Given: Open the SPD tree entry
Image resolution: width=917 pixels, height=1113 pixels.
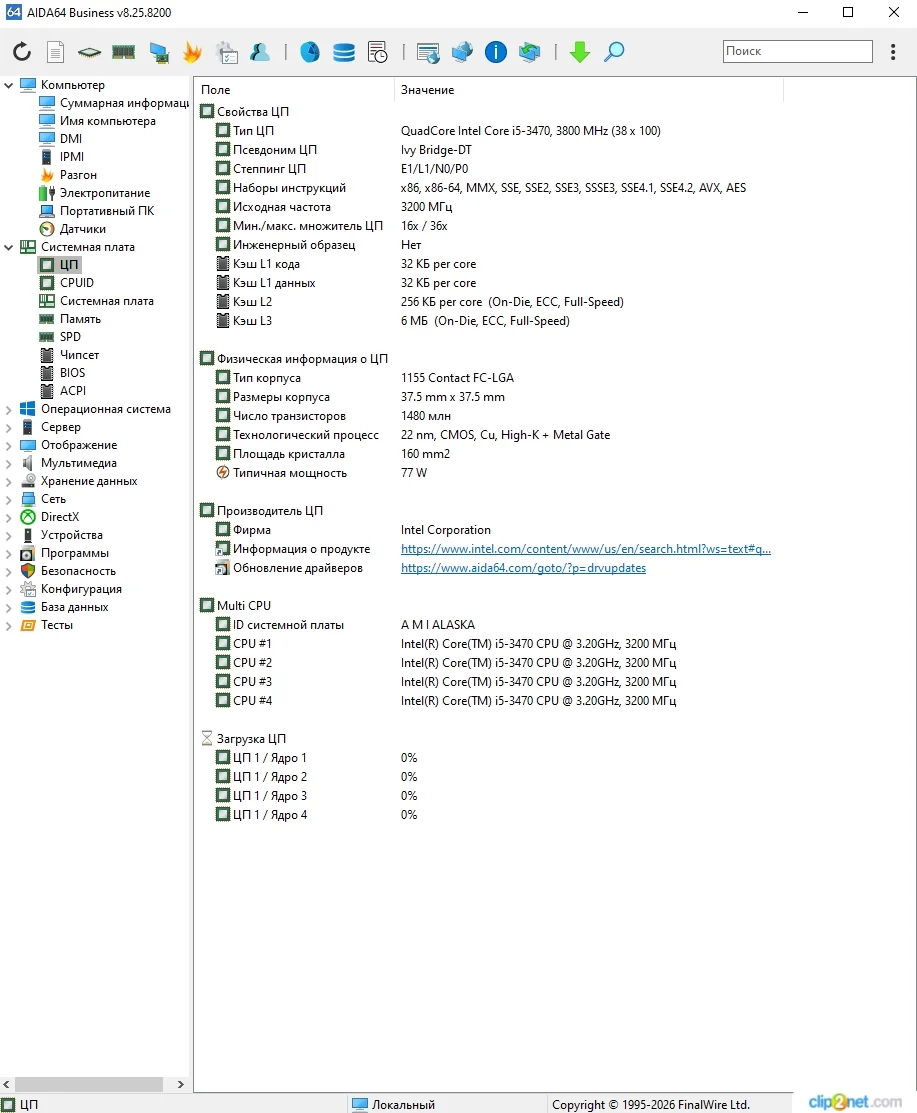Looking at the screenshot, I should [61, 336].
